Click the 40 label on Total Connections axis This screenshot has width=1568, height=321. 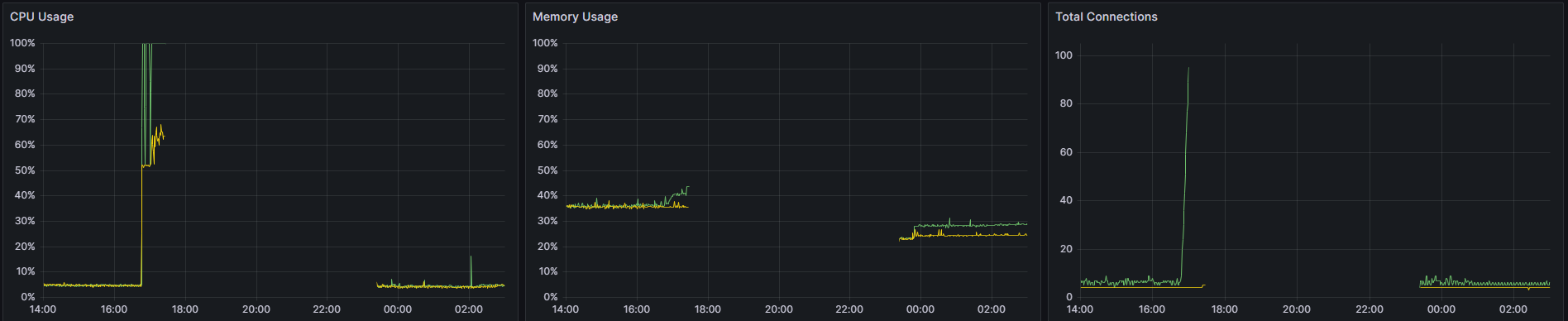point(1066,200)
